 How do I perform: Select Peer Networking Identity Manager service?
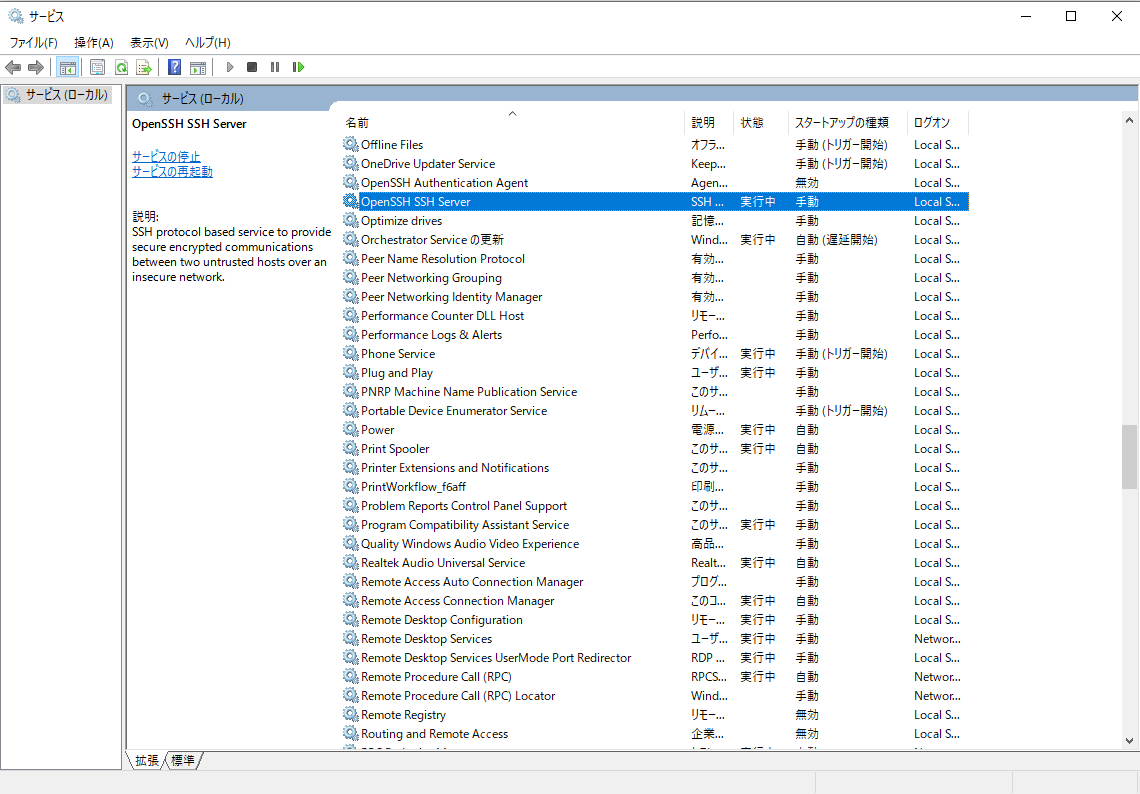655,297
